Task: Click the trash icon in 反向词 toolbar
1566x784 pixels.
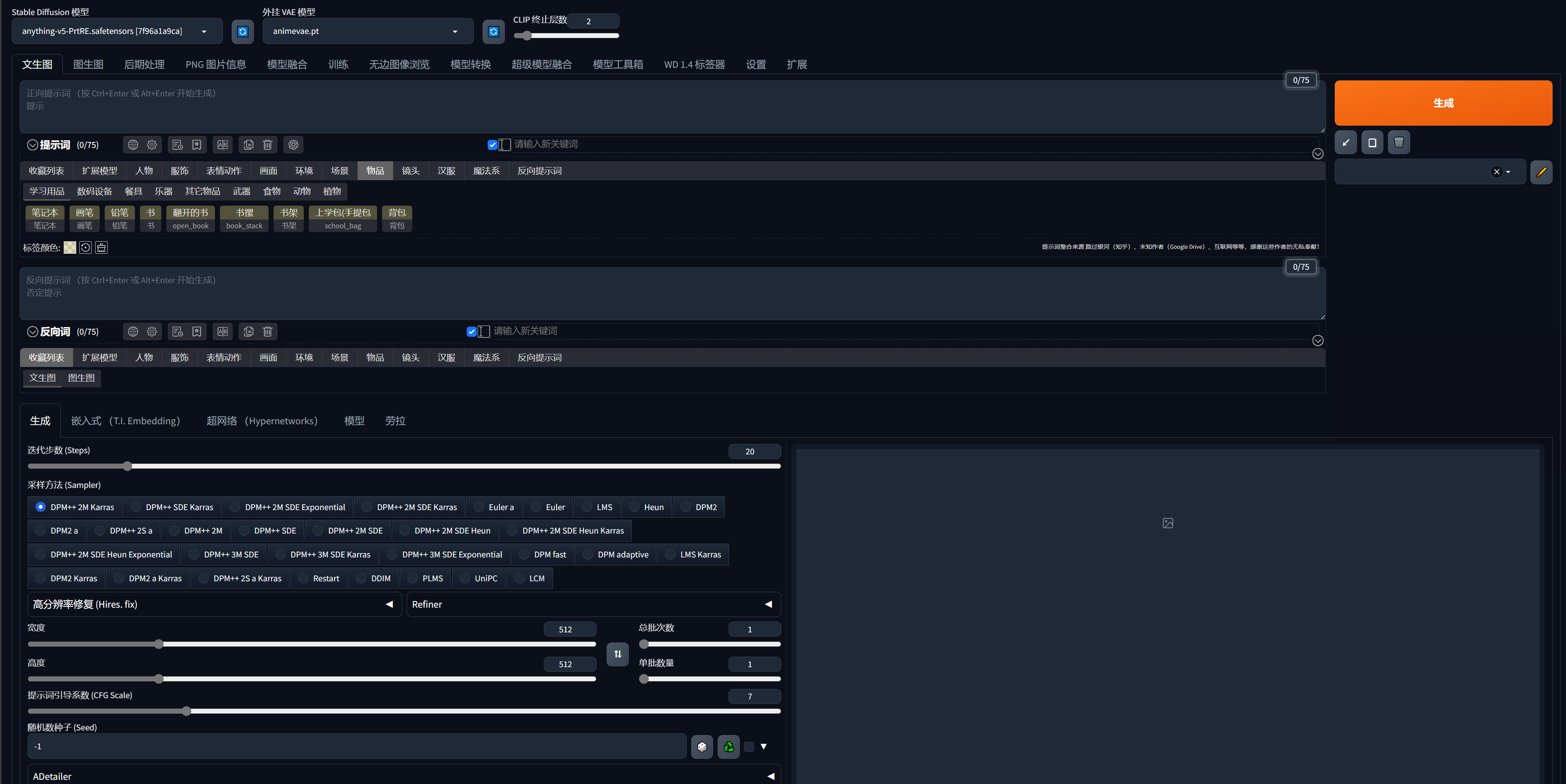Action: coord(267,331)
